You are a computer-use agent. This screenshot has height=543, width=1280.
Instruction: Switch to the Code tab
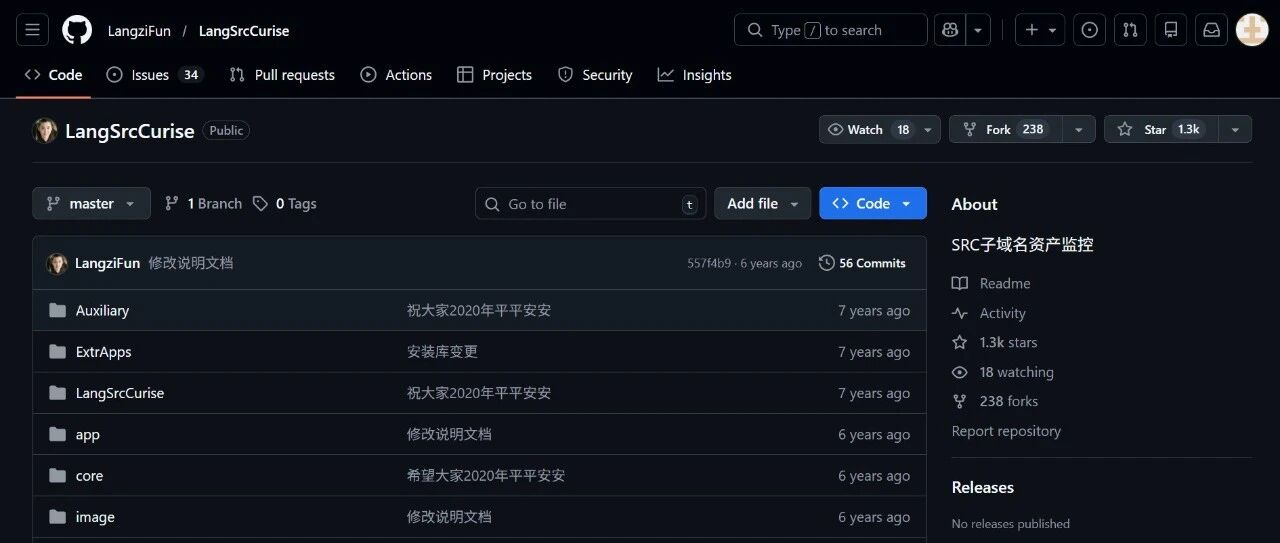click(x=54, y=75)
